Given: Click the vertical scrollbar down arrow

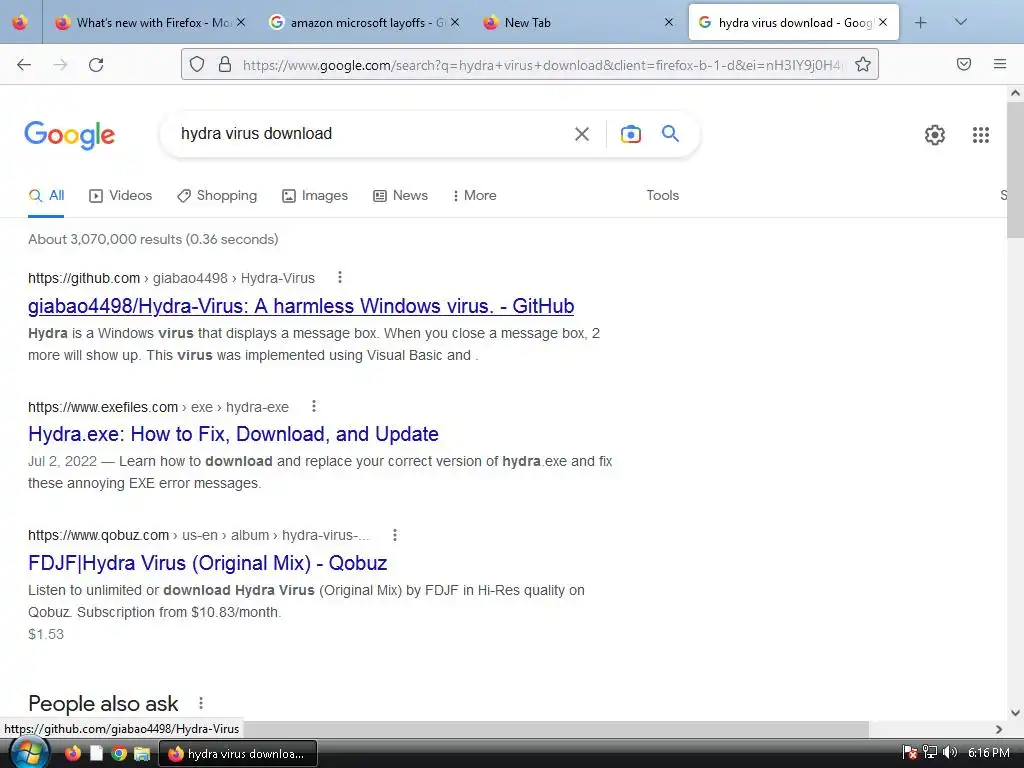Looking at the screenshot, I should point(1015,712).
